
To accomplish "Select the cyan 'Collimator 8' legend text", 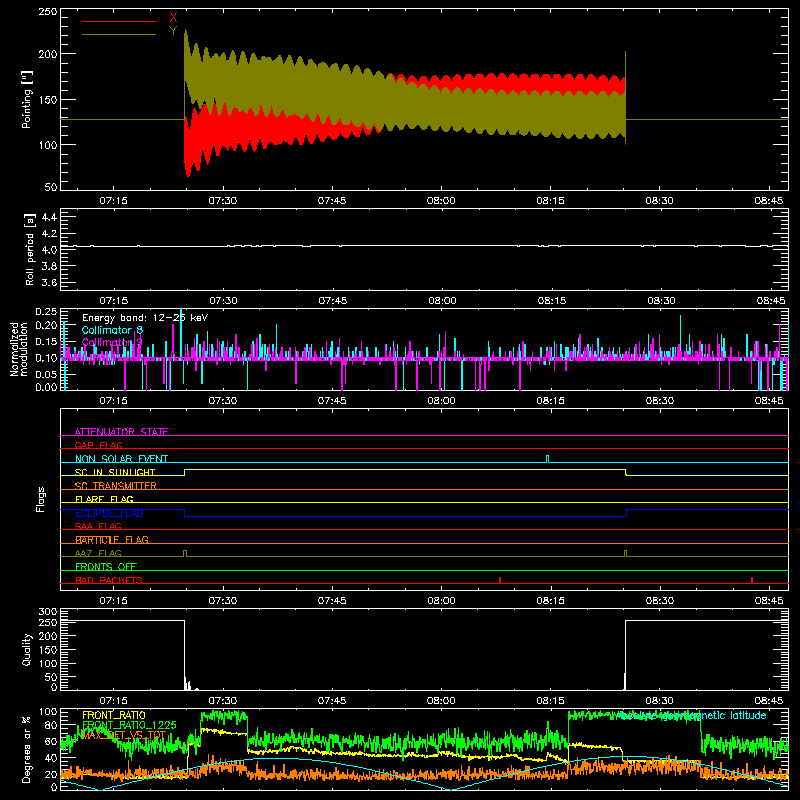I will 112,330.
